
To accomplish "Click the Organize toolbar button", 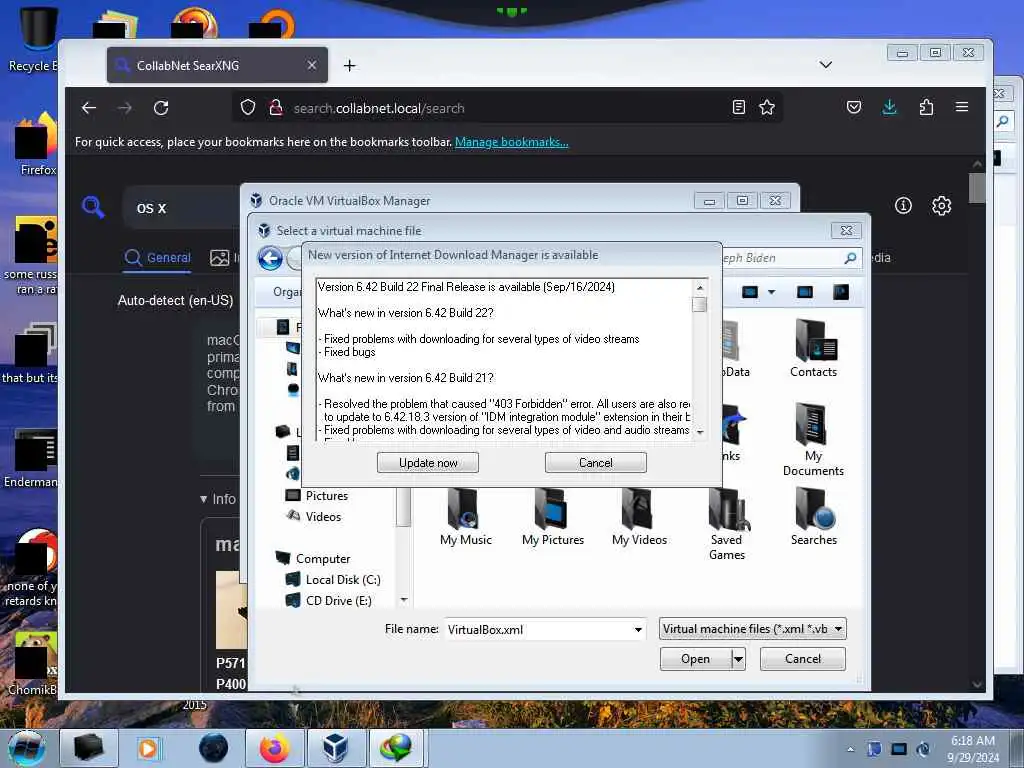I will pos(287,292).
